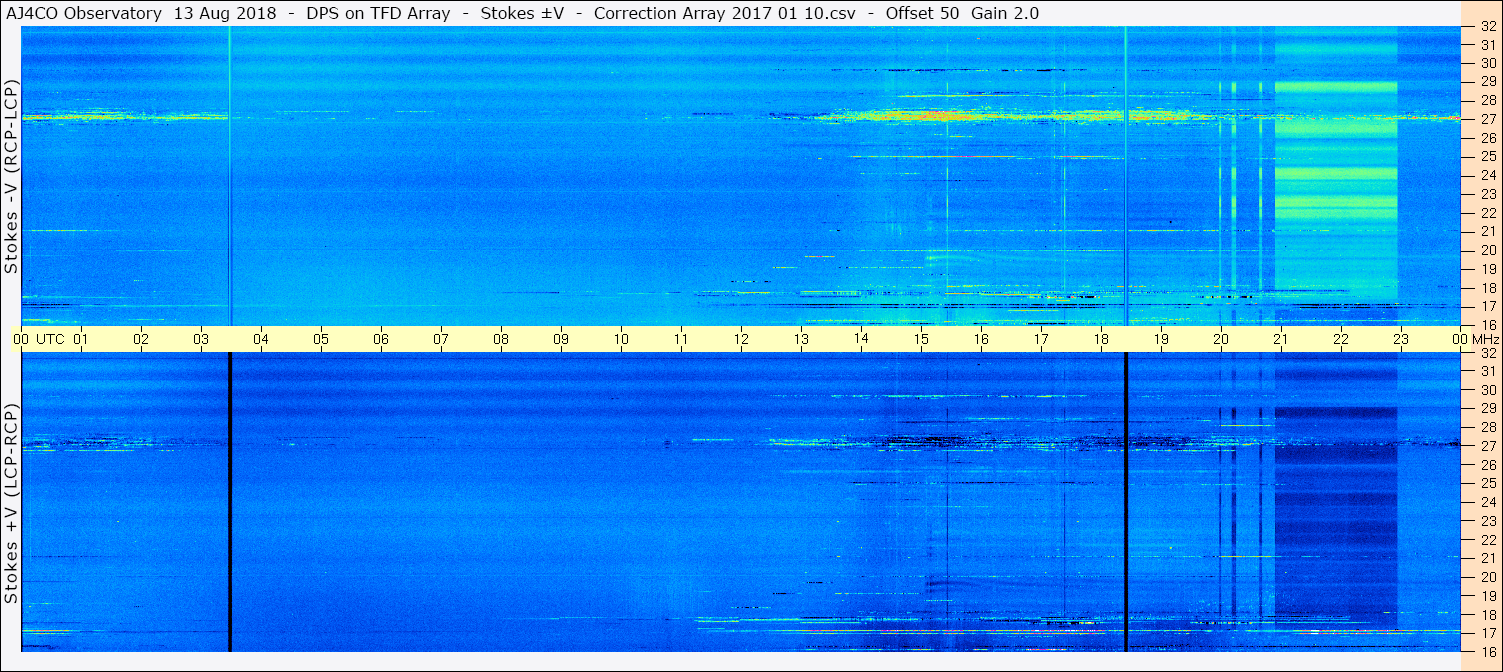Select the 16 hour tick on time axis
The image size is (1503, 672).
pos(981,339)
